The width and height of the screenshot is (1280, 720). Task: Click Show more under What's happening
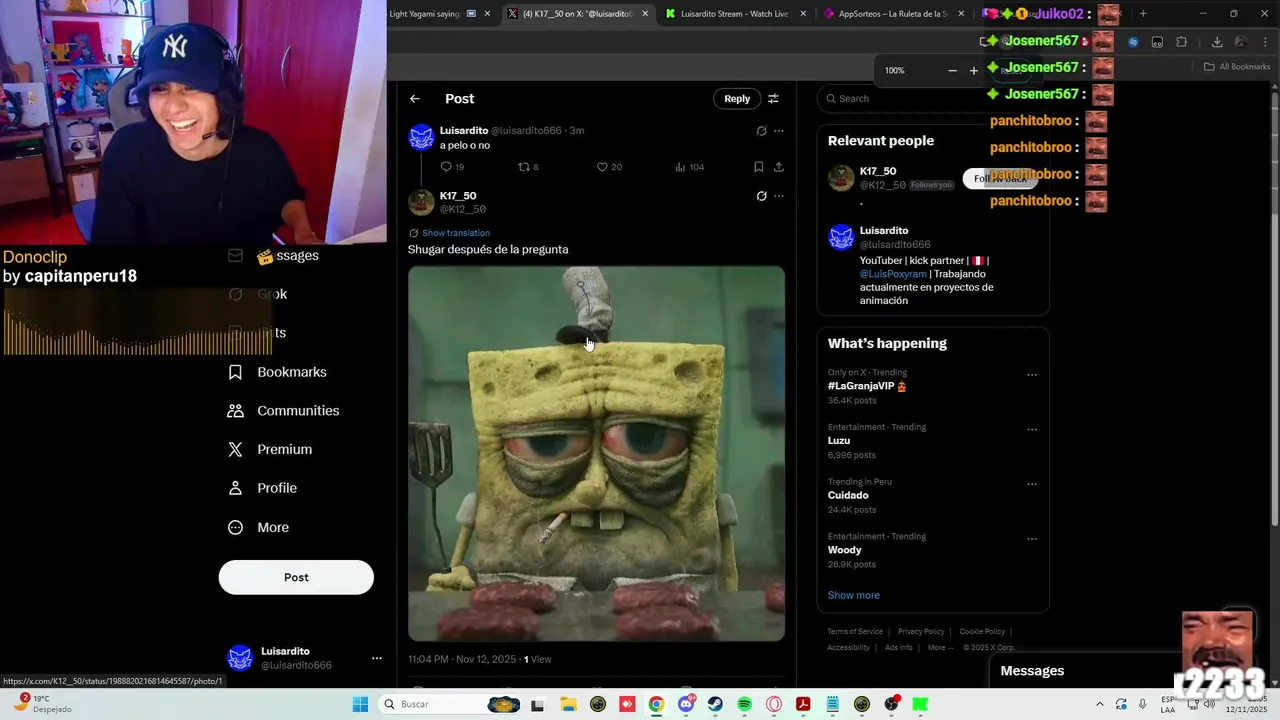(x=854, y=595)
